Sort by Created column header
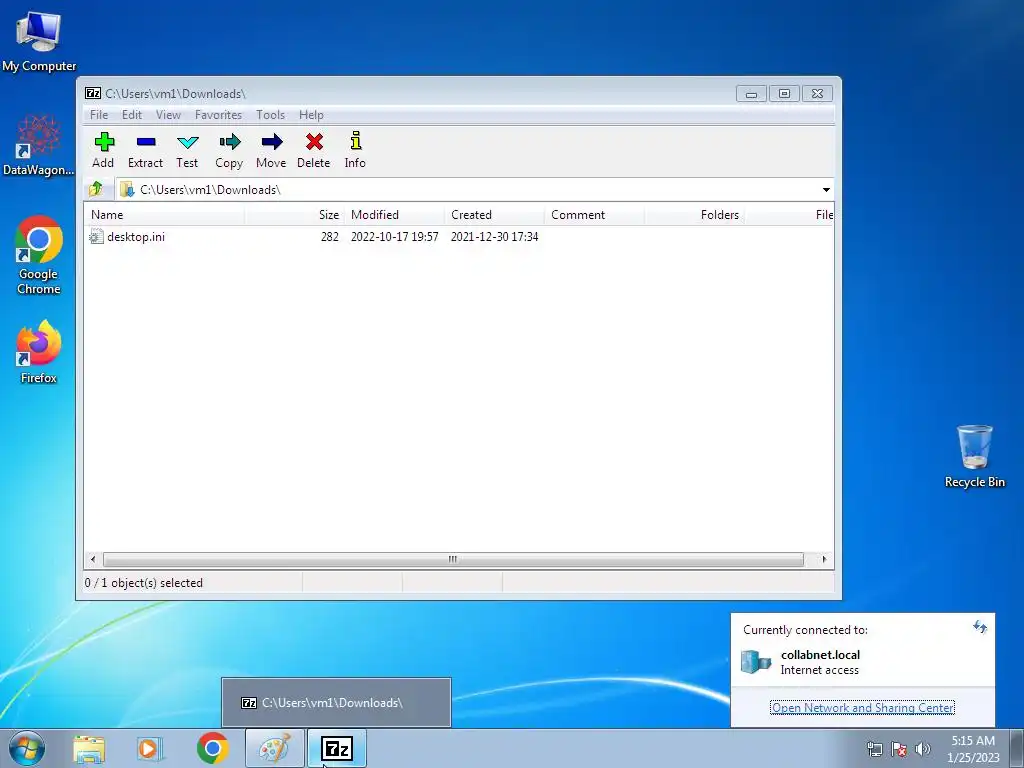This screenshot has width=1024, height=768. 494,214
